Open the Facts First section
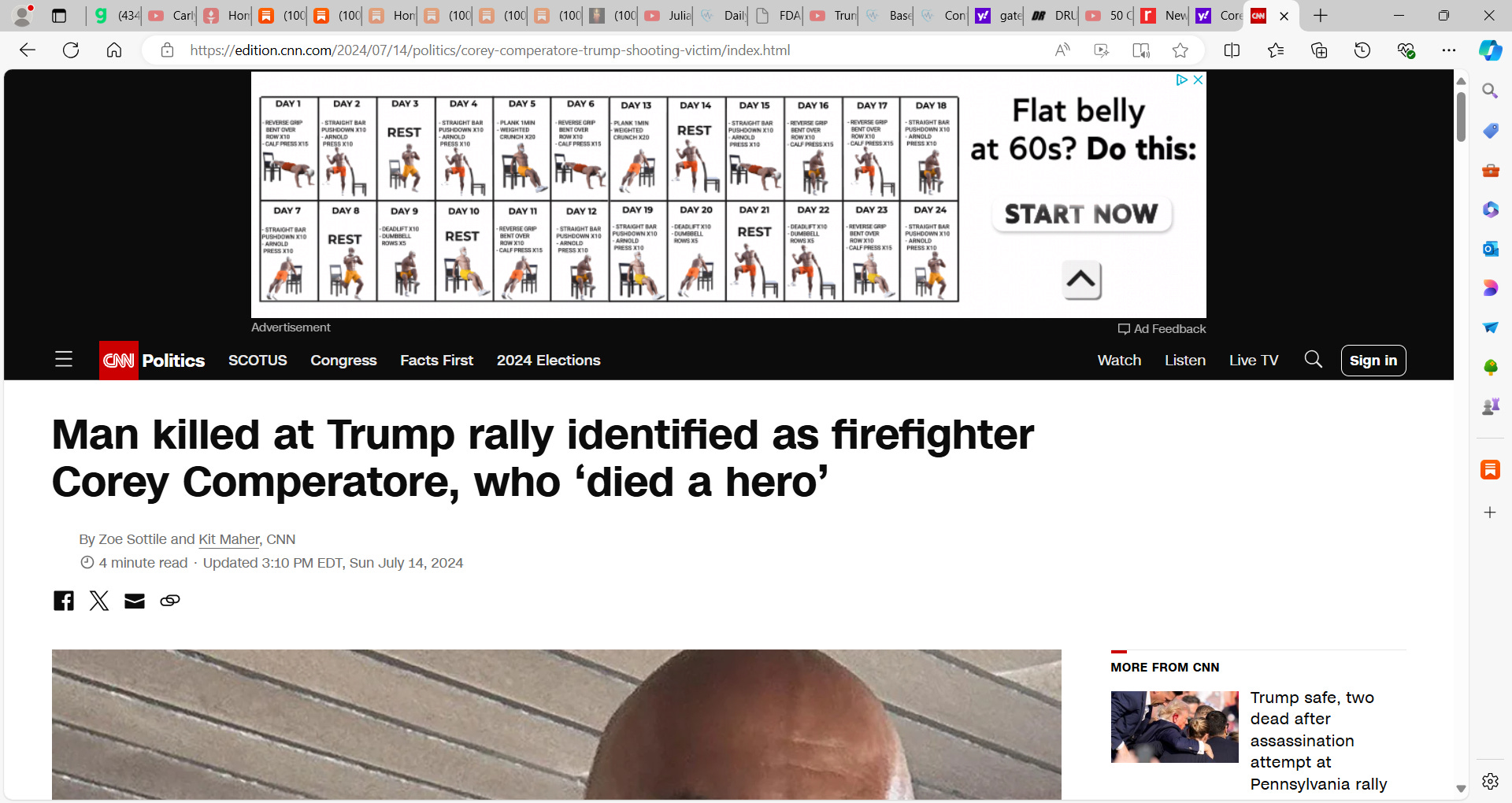This screenshot has width=1512, height=803. click(436, 360)
